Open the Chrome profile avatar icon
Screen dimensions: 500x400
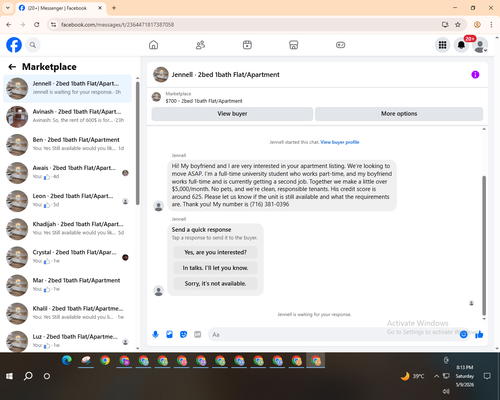coord(477,25)
